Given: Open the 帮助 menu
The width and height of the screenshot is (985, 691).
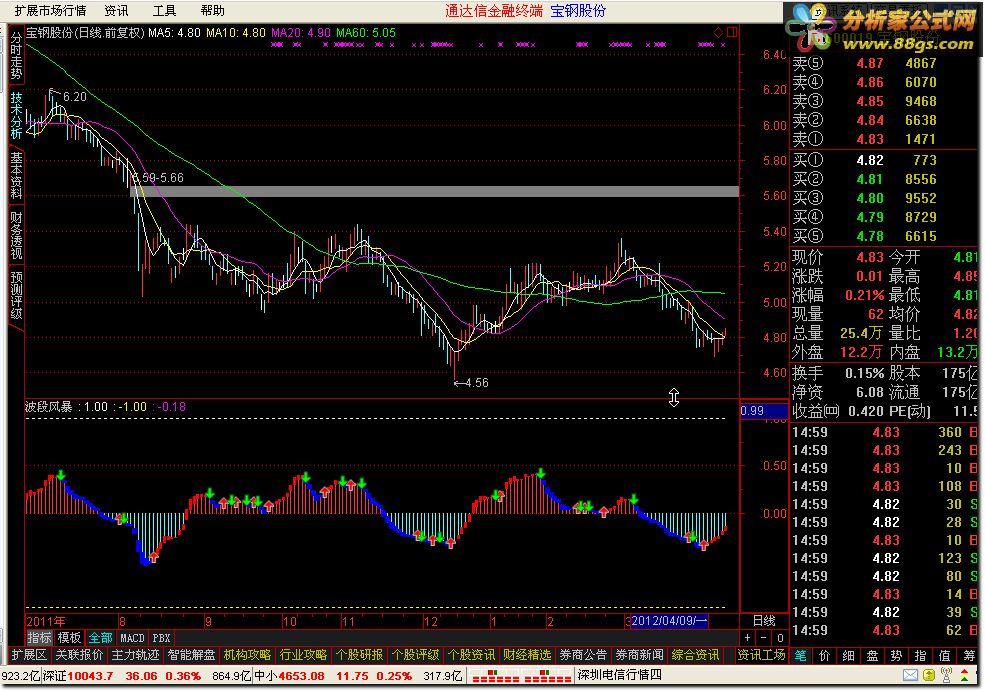Looking at the screenshot, I should (212, 11).
